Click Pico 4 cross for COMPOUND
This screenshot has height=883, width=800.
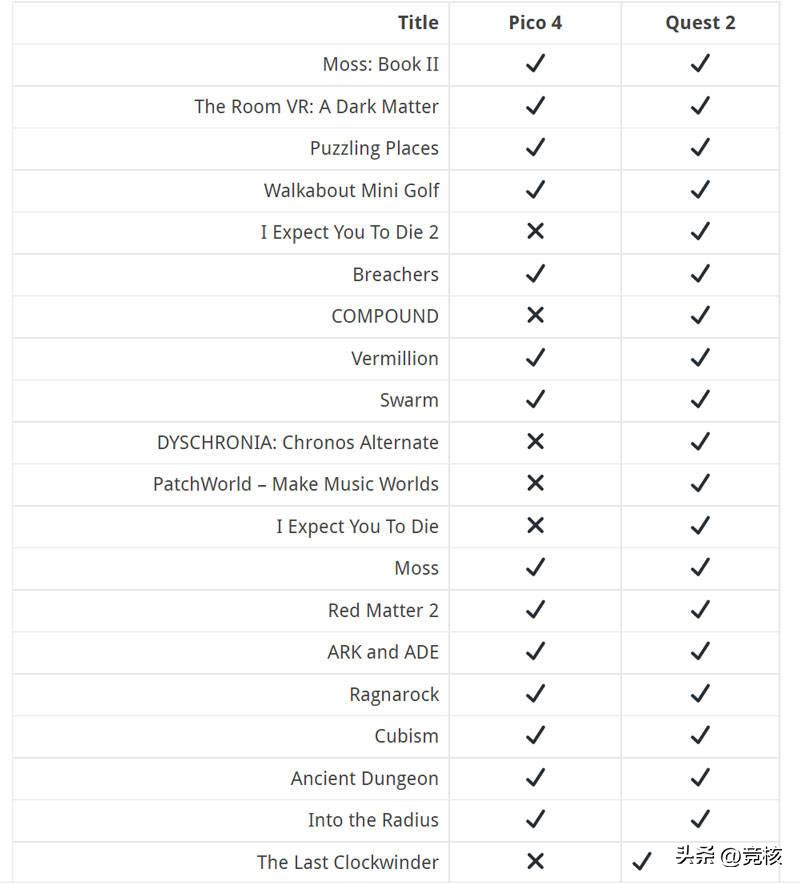coord(535,316)
